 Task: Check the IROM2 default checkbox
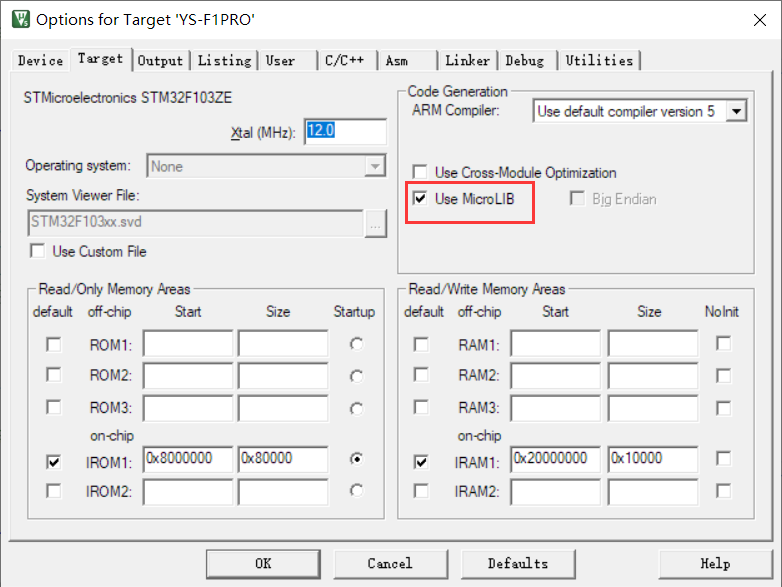tap(53, 491)
